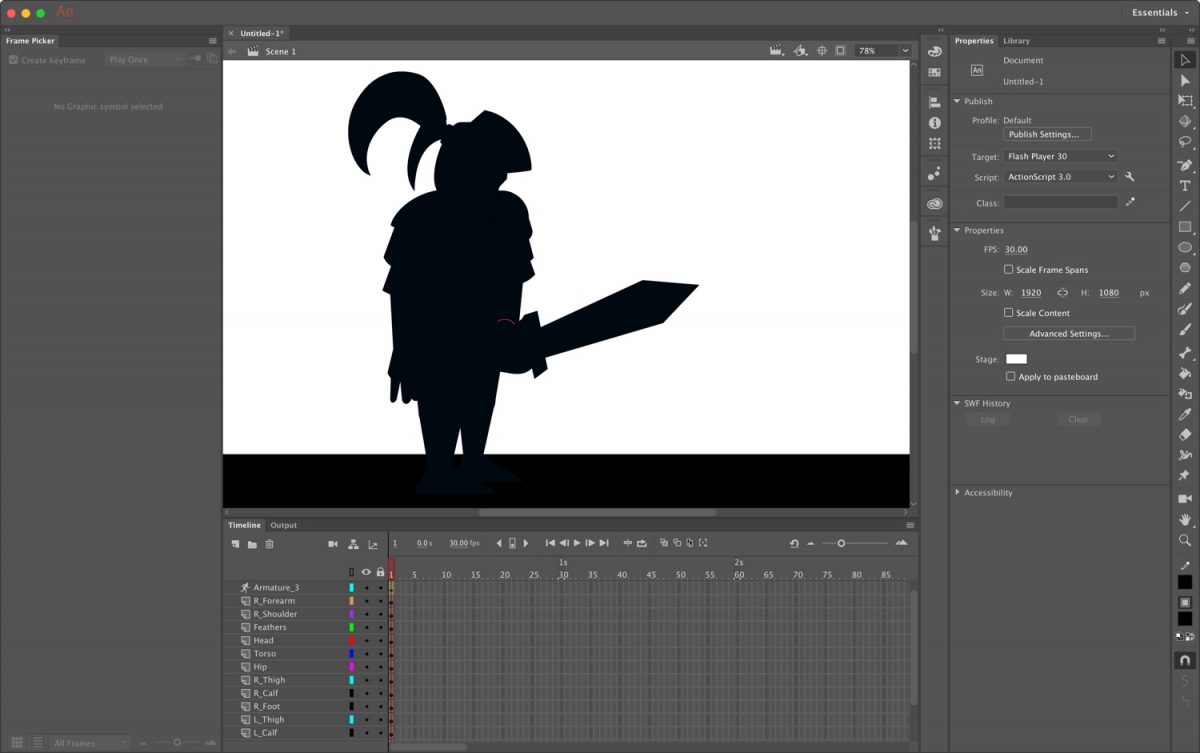Image resolution: width=1200 pixels, height=753 pixels.
Task: Open the Output tab in timeline panel
Action: point(284,524)
